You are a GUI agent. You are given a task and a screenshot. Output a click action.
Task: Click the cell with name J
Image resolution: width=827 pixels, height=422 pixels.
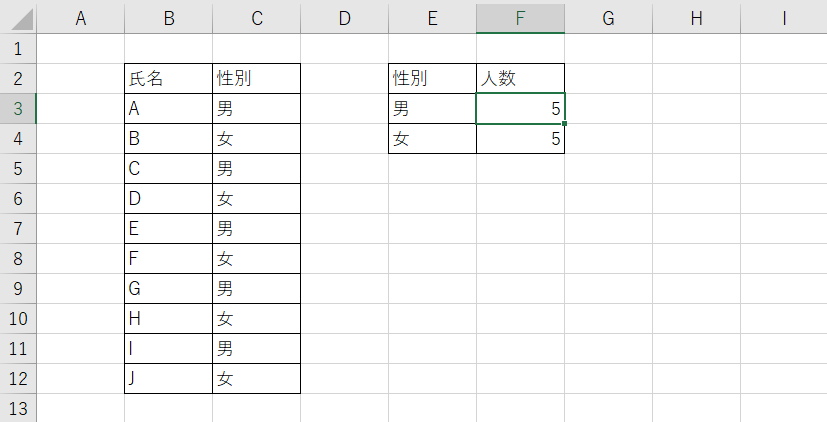[x=168, y=378]
